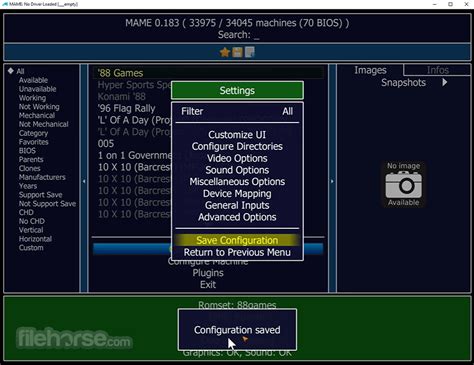Click Plugins below the machine list
Viewport: 474px width, 365px height.
click(208, 273)
